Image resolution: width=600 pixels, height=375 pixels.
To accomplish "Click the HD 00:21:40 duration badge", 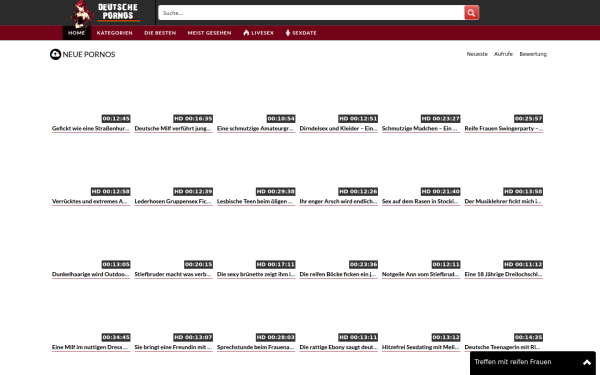I will [x=440, y=191].
